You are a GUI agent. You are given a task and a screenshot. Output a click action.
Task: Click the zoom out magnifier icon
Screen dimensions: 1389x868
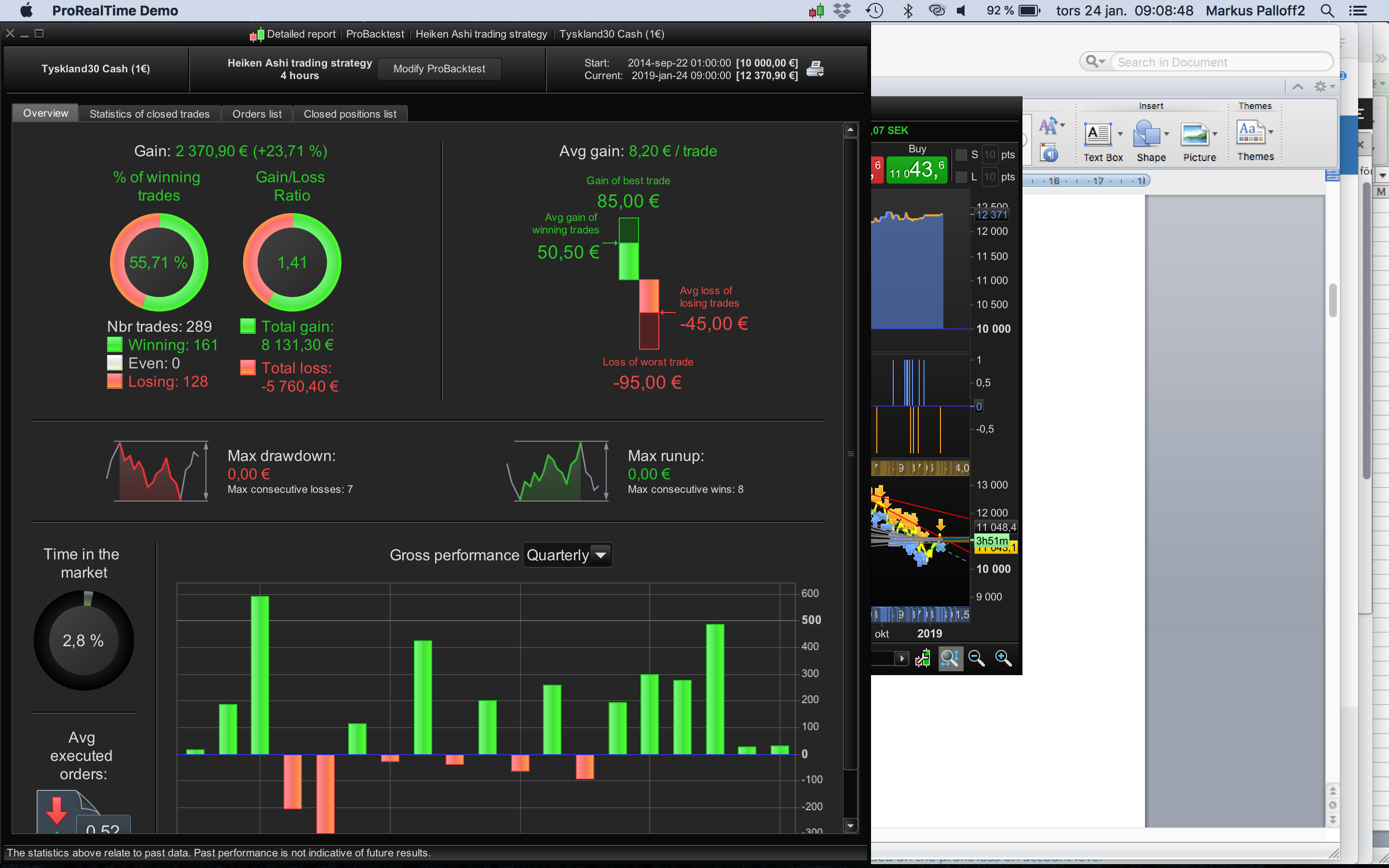coord(976,658)
